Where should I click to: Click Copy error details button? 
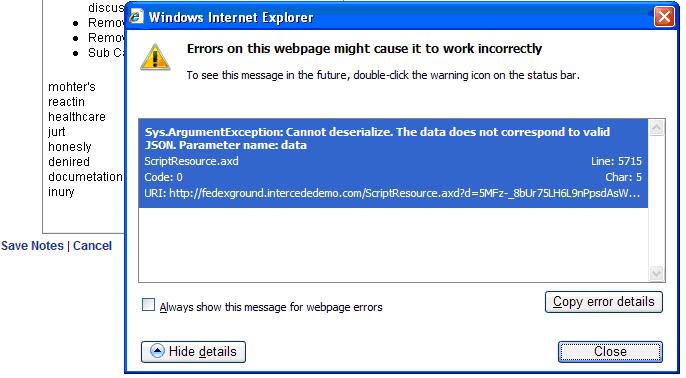604,302
